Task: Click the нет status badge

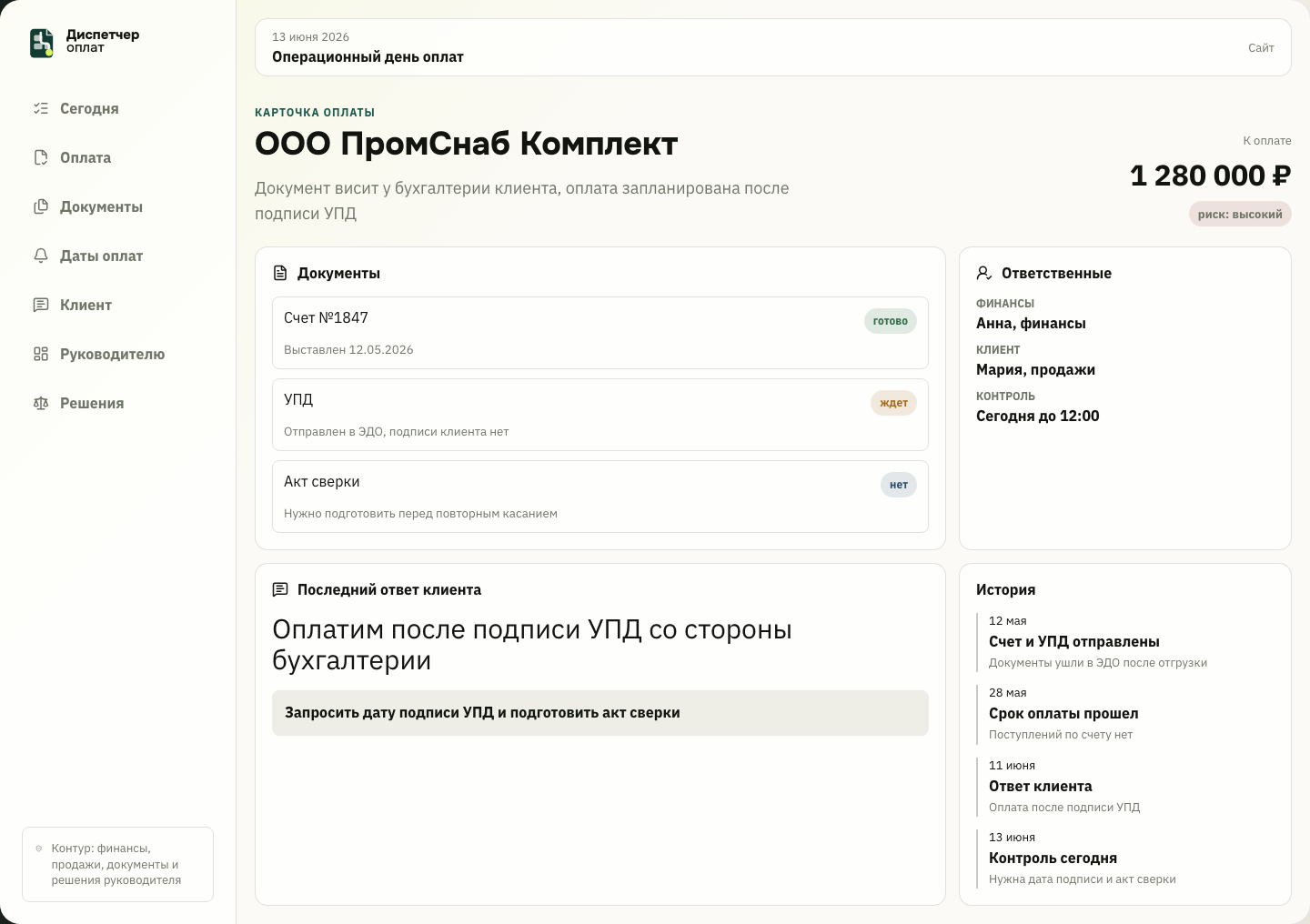Action: pyautogui.click(x=899, y=485)
